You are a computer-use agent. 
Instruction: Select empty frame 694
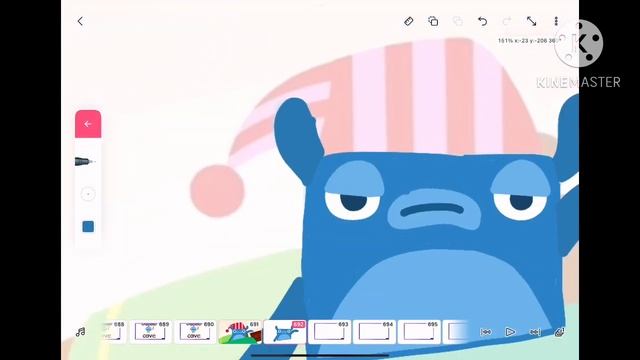click(x=374, y=331)
